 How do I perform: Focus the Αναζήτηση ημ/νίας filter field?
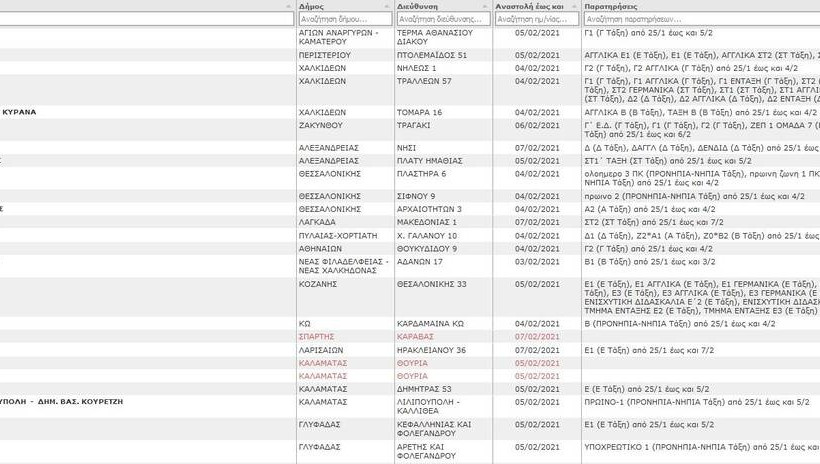coord(538,19)
